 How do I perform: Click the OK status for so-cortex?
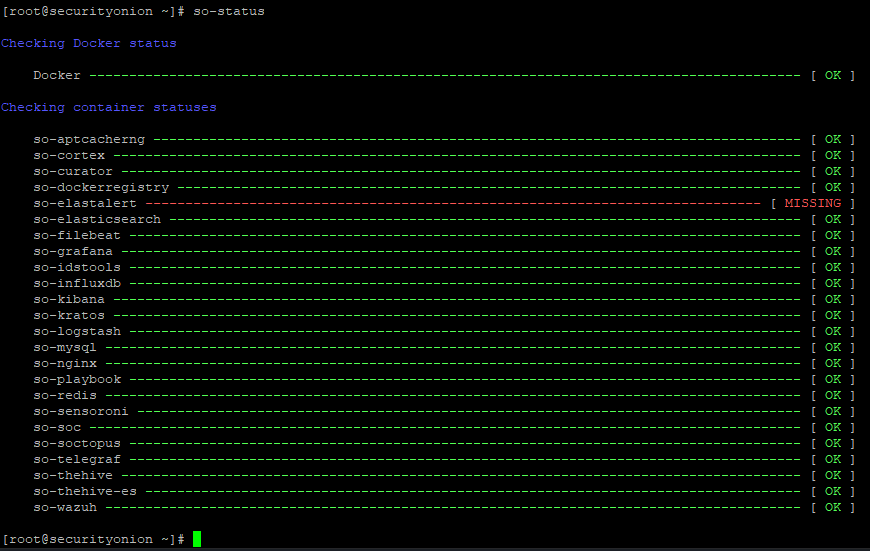tap(833, 155)
